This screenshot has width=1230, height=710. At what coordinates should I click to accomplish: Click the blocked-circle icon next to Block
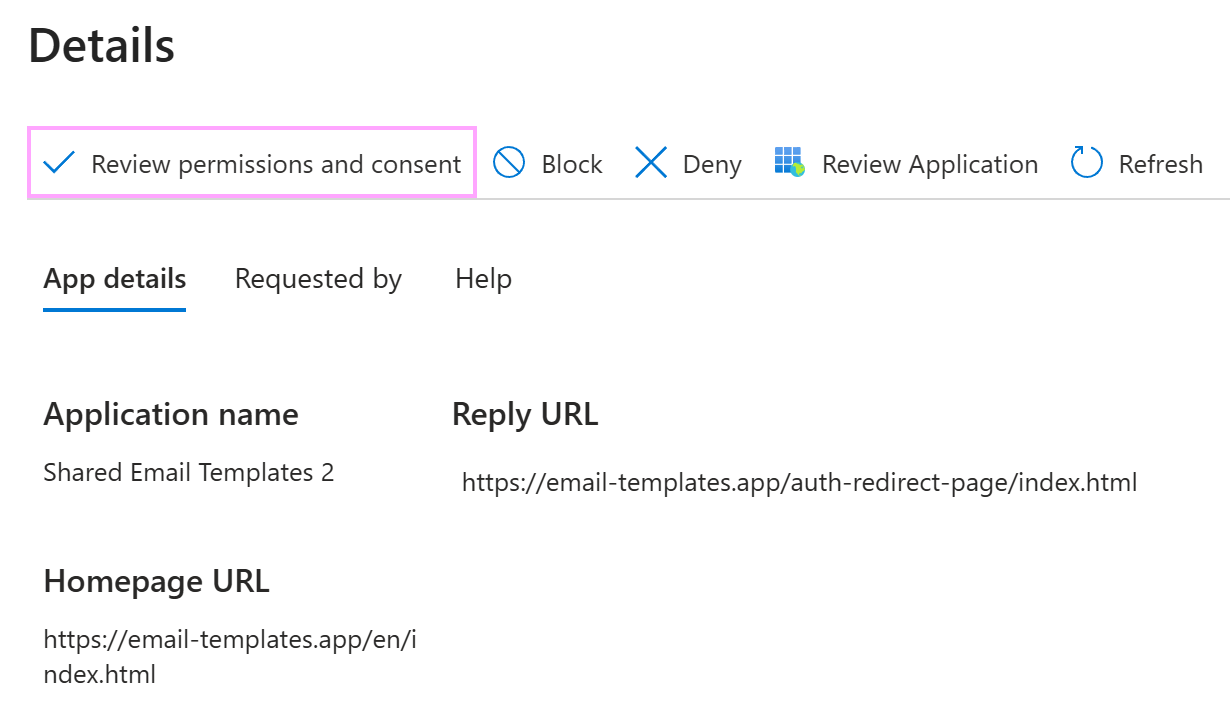tap(509, 162)
